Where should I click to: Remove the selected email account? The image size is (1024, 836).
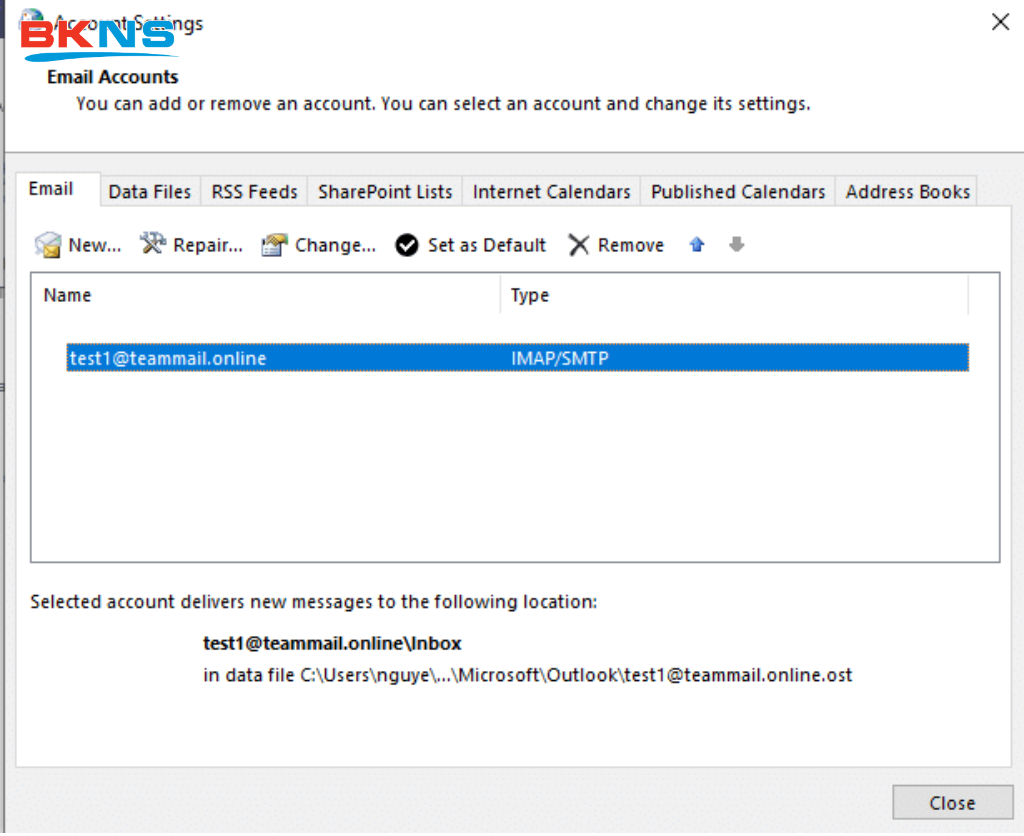click(x=616, y=245)
